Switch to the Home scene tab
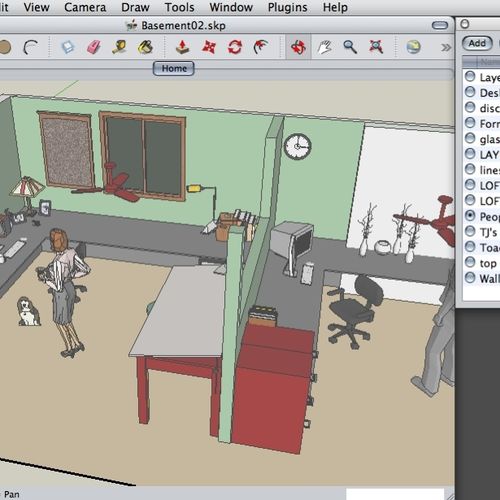 tap(174, 68)
